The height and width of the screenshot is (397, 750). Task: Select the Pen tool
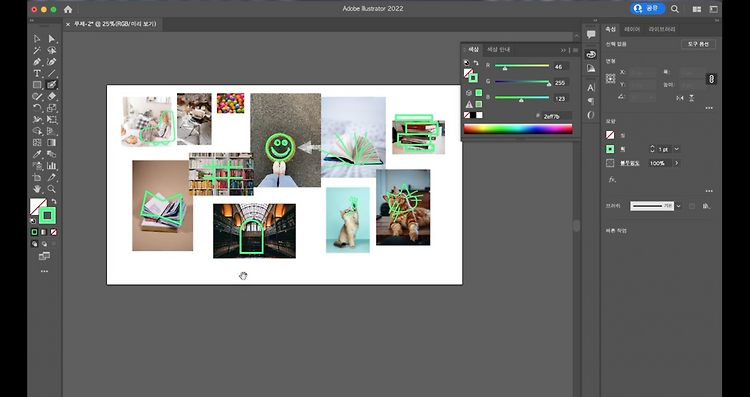37,62
